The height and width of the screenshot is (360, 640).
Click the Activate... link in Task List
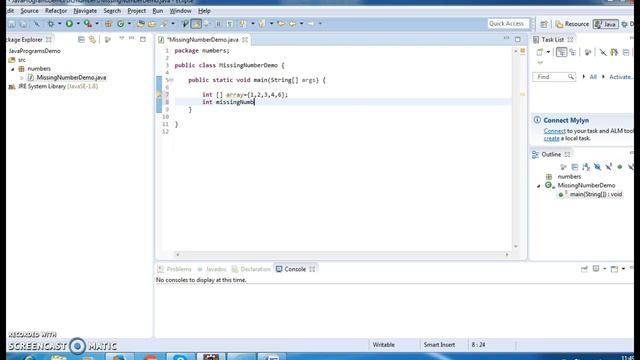click(621, 77)
